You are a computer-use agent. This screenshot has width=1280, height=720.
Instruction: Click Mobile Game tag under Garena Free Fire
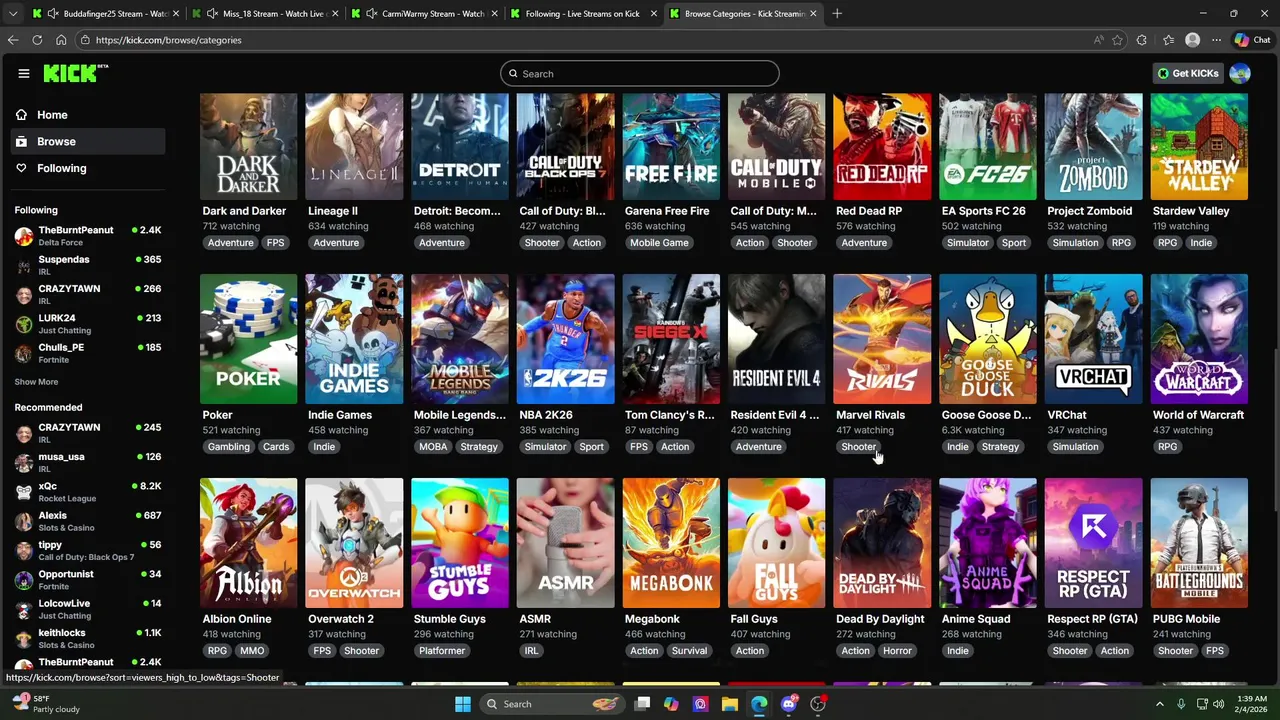659,243
